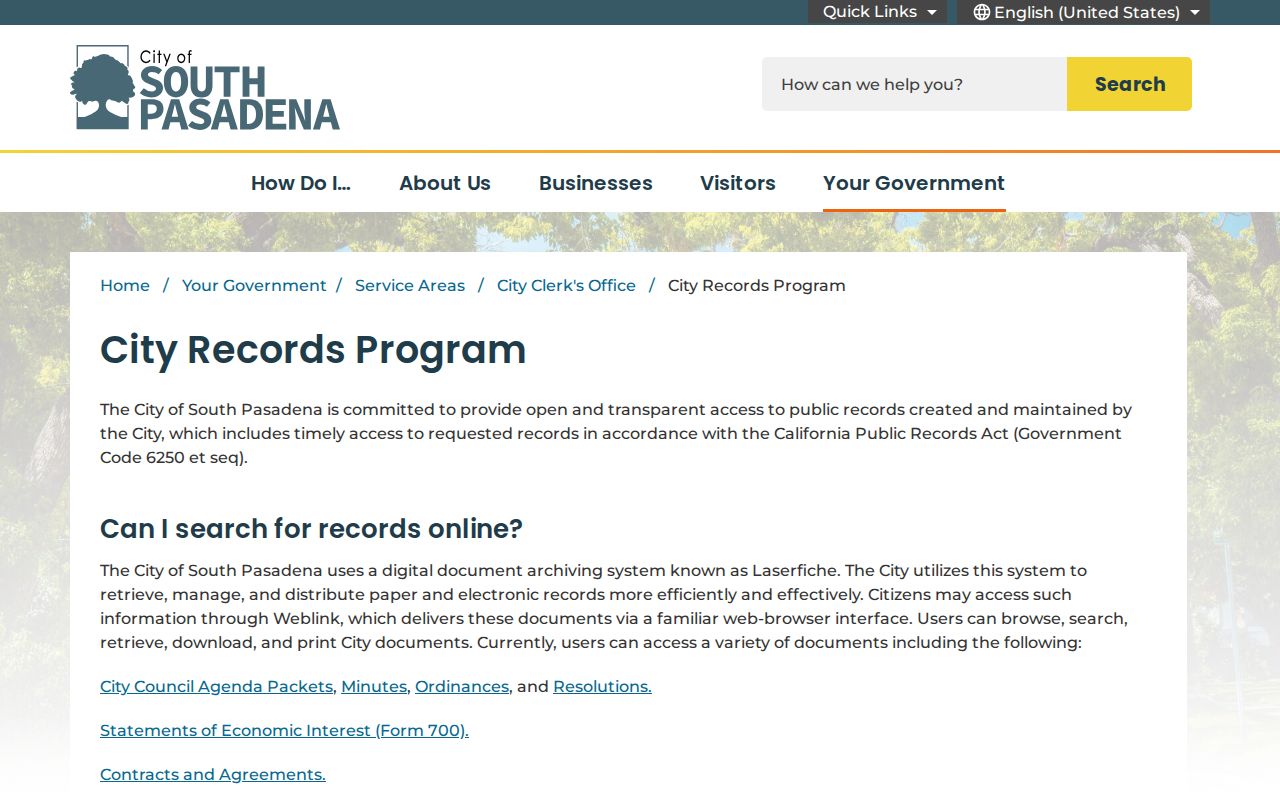The width and height of the screenshot is (1280, 800).
Task: Select the Your Government breadcrumb link
Action: [254, 286]
